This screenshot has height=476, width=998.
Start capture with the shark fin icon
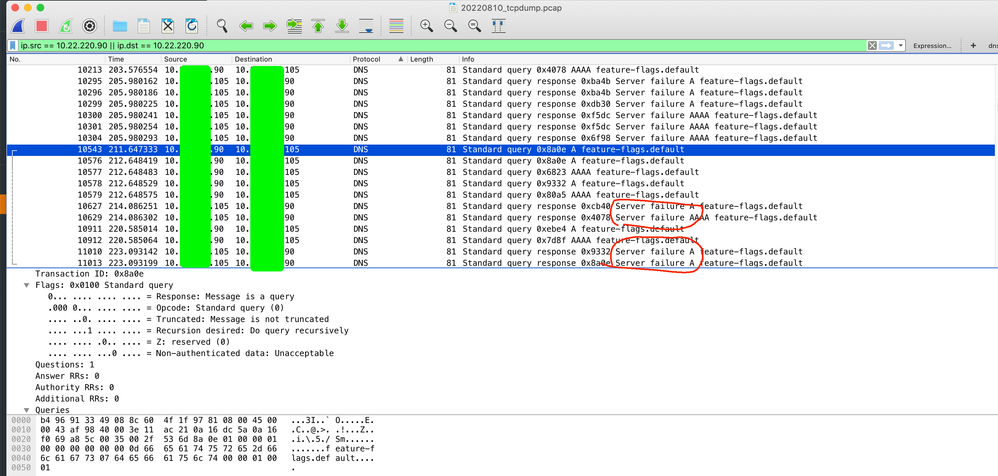click(17, 26)
